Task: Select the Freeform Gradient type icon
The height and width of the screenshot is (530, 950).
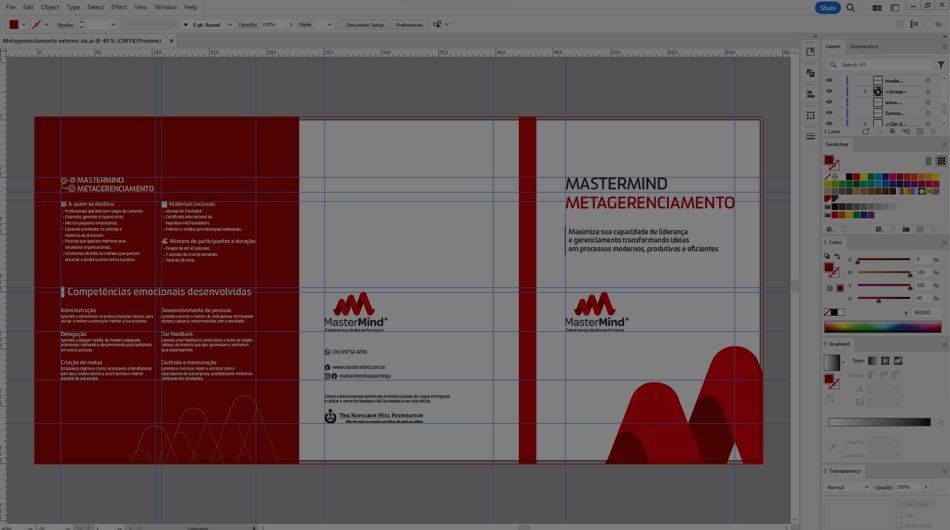Action: point(898,361)
